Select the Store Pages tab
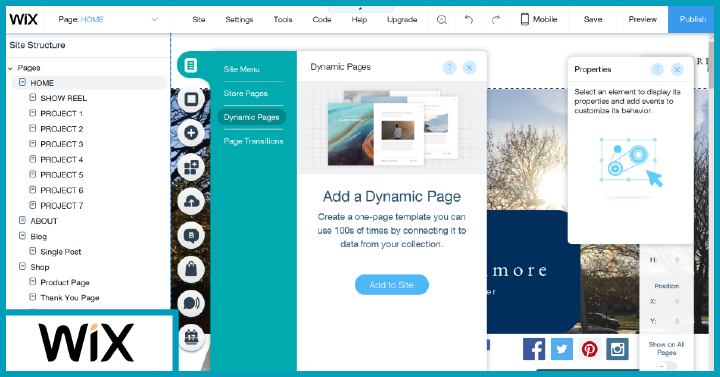This screenshot has width=720, height=377. [246, 93]
